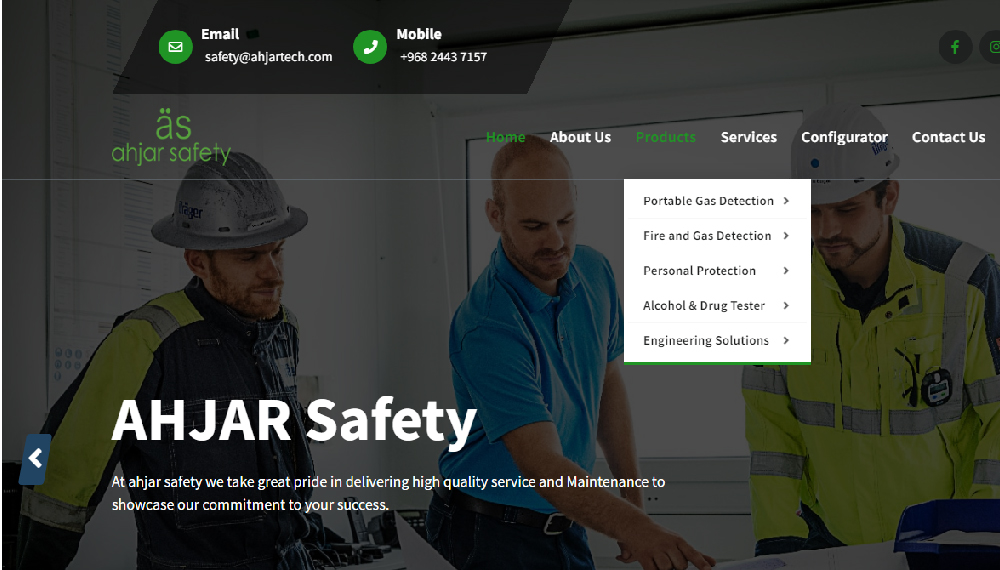Open the Home navigation item
Screen dimensions: 1000x570
(505, 137)
